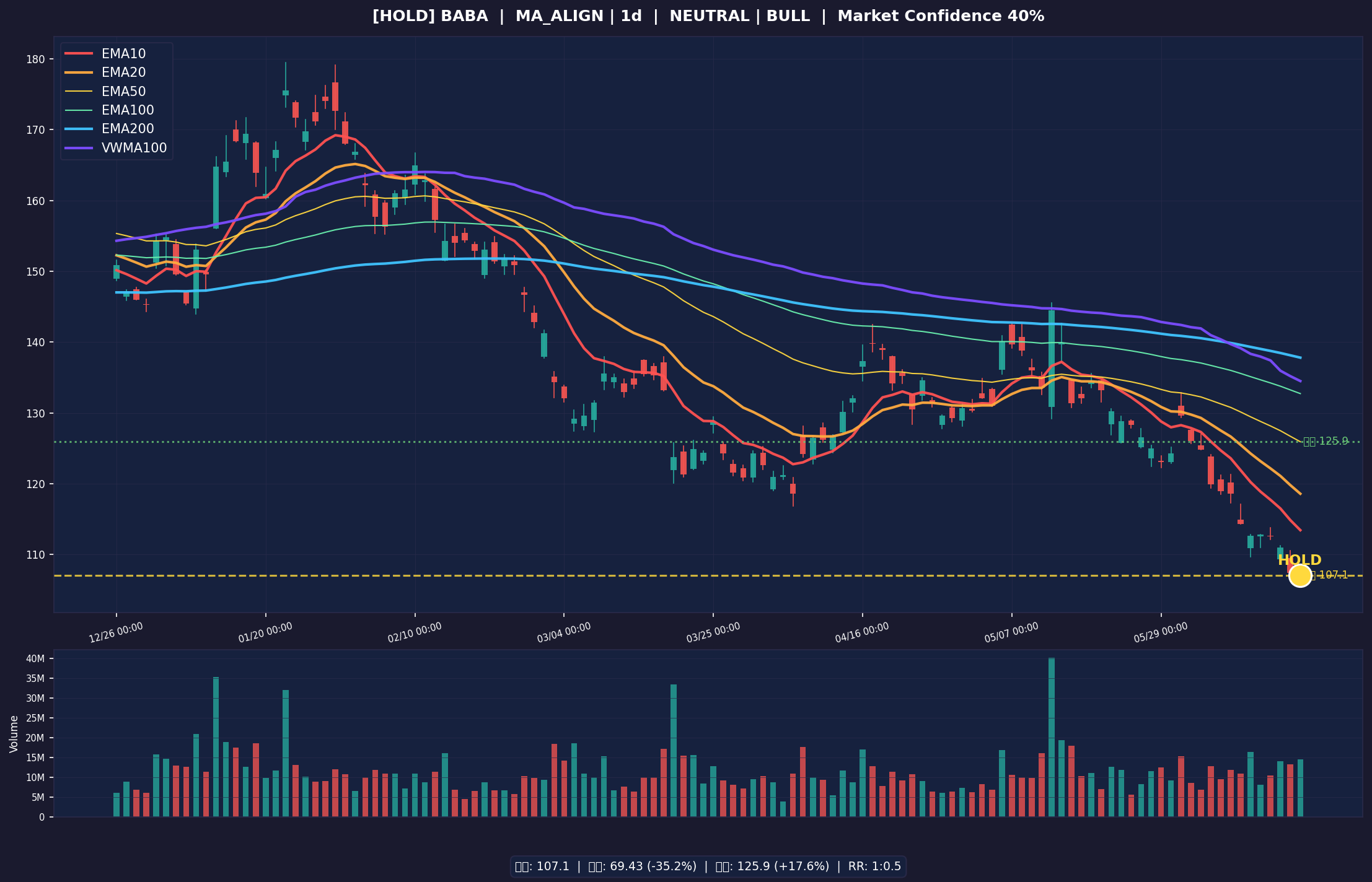
Task: Click the 30M volume axis tick
Action: pyautogui.click(x=36, y=698)
